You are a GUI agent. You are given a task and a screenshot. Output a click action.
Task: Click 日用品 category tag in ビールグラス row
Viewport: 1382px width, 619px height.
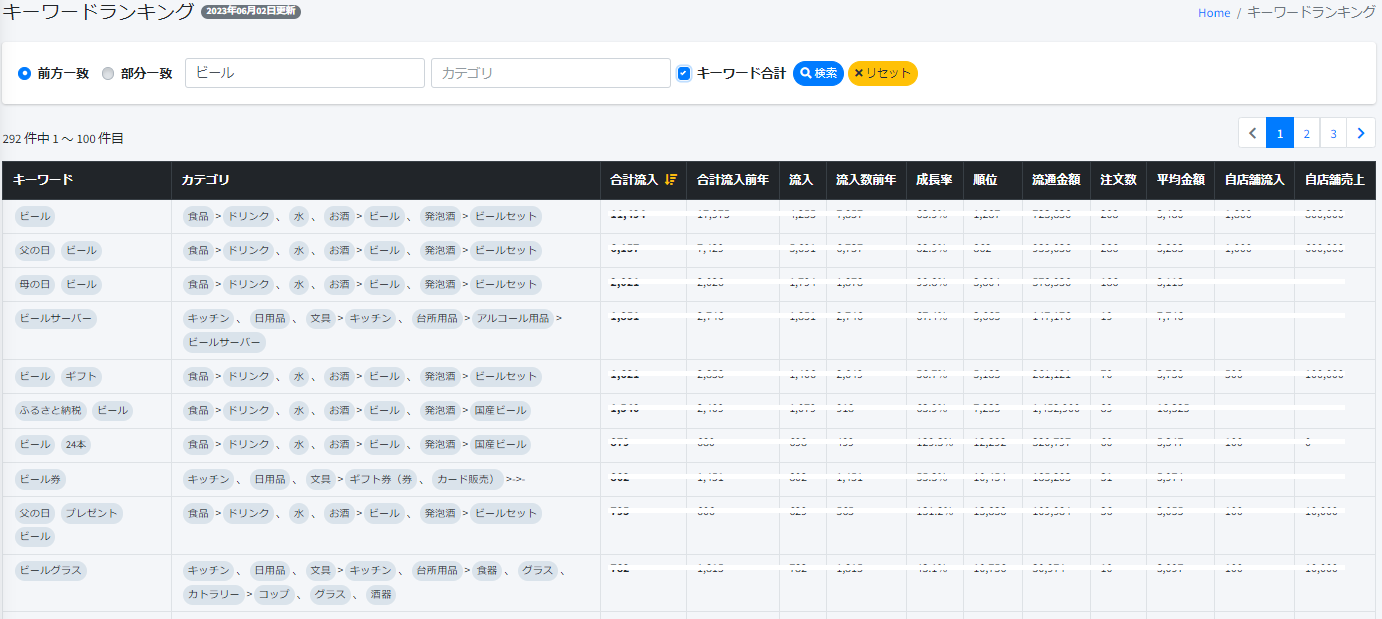tap(270, 570)
